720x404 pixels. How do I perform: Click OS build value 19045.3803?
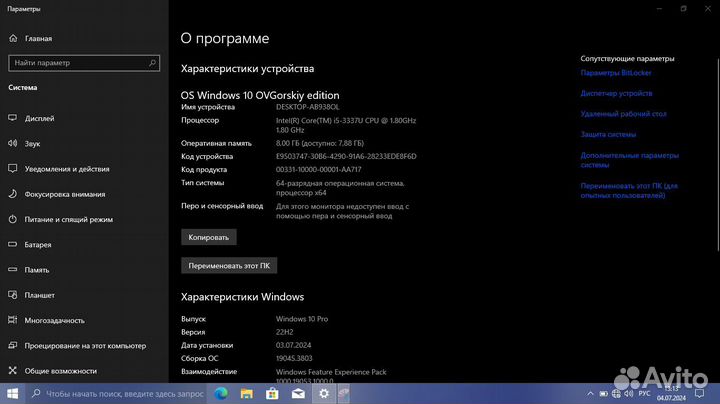(x=294, y=358)
